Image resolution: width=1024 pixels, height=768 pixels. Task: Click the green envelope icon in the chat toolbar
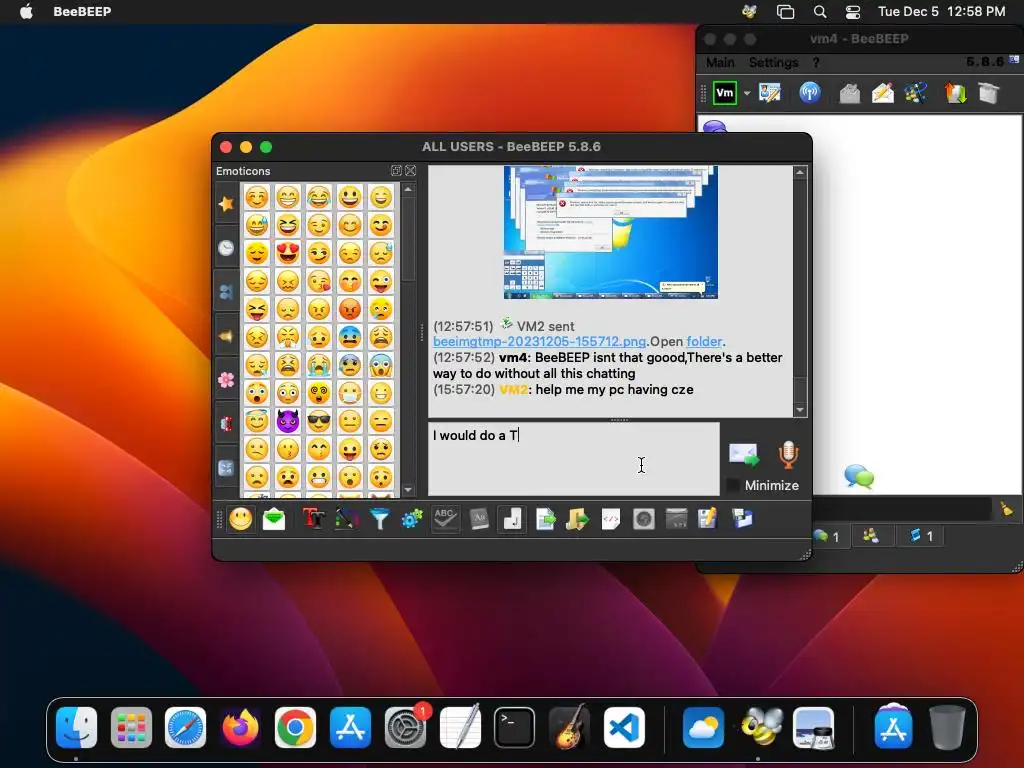274,519
